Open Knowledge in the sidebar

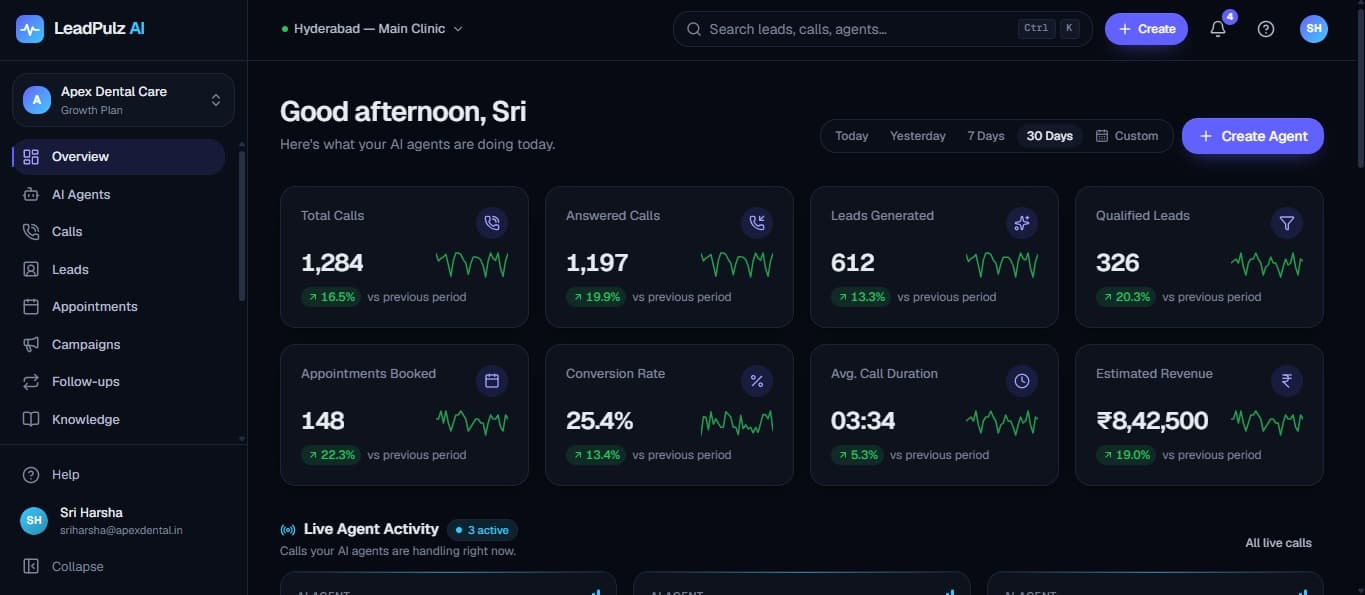(118, 419)
